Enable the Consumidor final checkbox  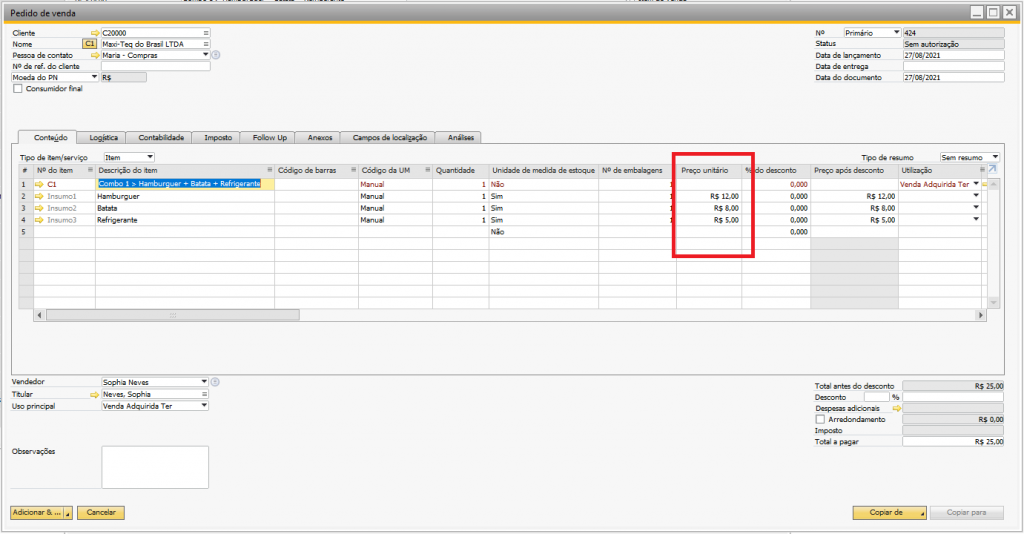click(17, 89)
